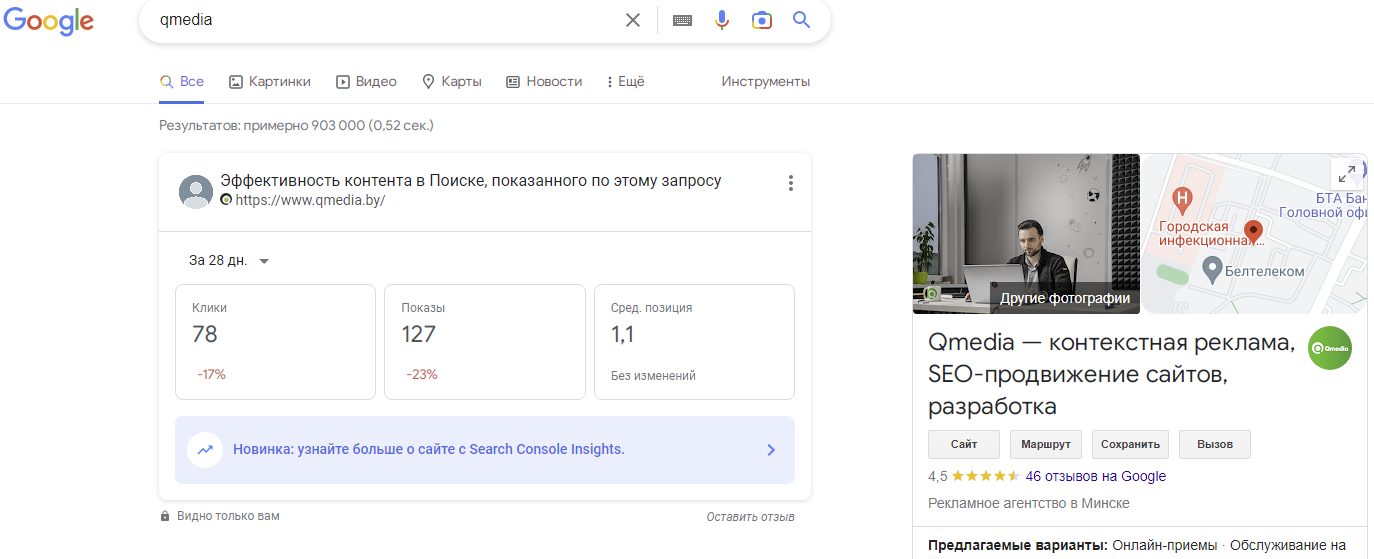Open the https://www.qmedia.by/ link

click(310, 200)
